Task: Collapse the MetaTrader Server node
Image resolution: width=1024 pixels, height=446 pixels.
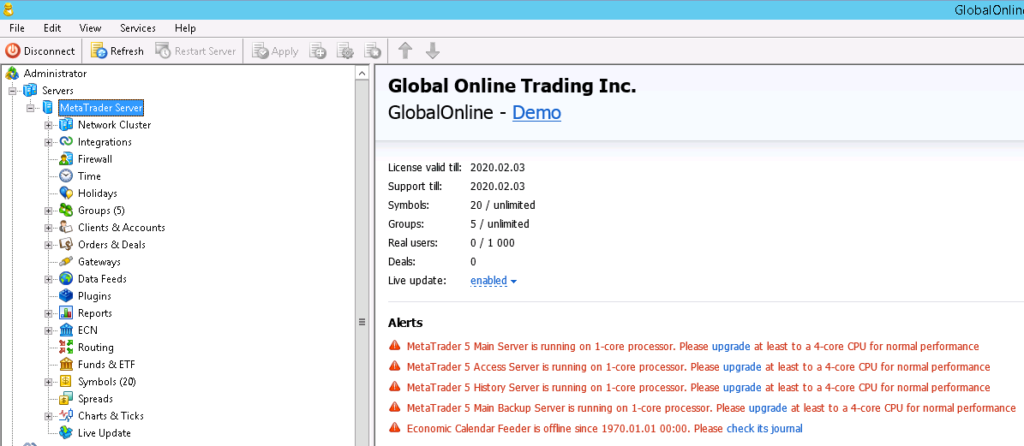Action: click(30, 108)
